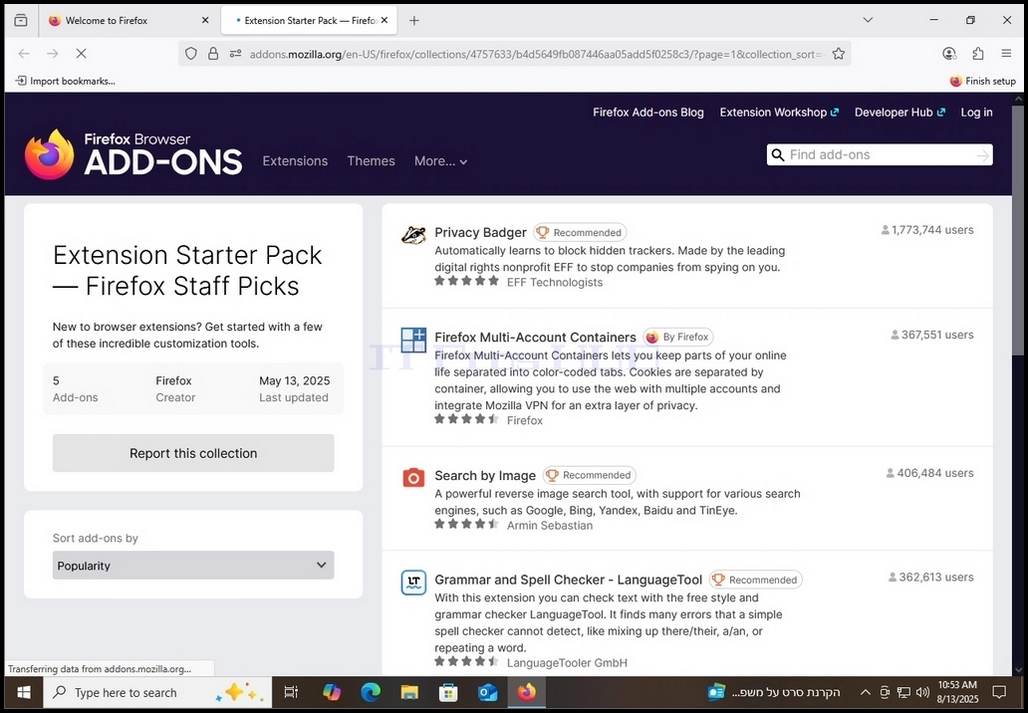The height and width of the screenshot is (713, 1028).
Task: Stop loading the page
Action: (x=81, y=54)
